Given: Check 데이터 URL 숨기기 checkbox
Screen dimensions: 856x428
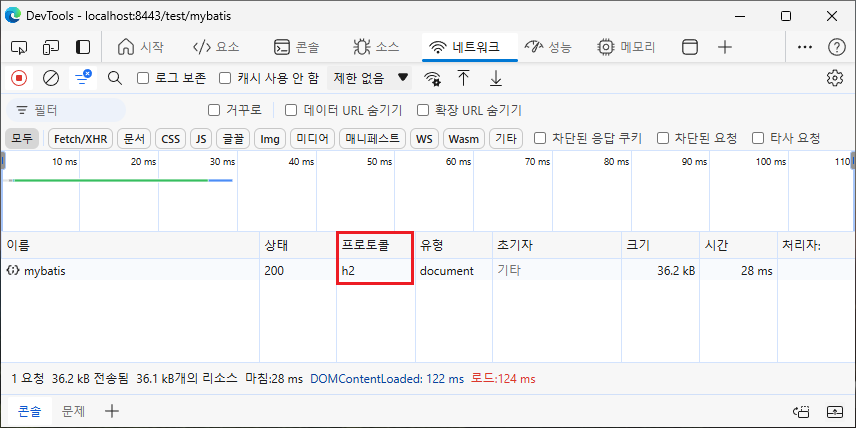Looking at the screenshot, I should point(292,110).
